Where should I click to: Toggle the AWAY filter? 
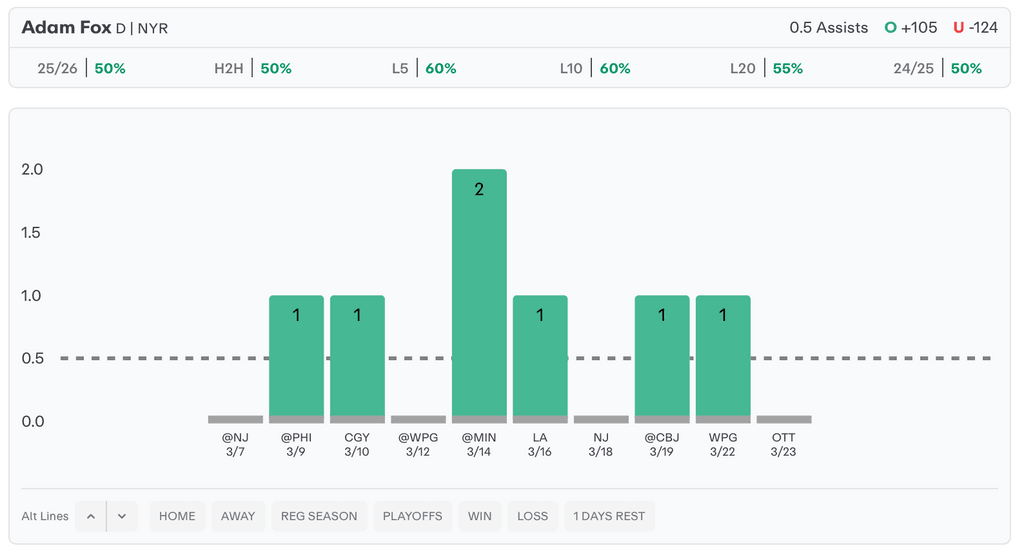click(238, 516)
